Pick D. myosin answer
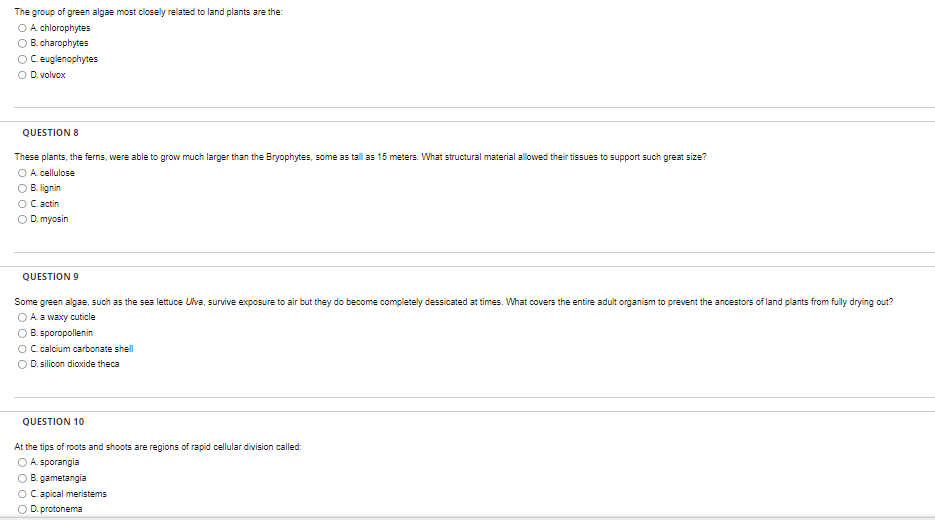 coord(22,219)
